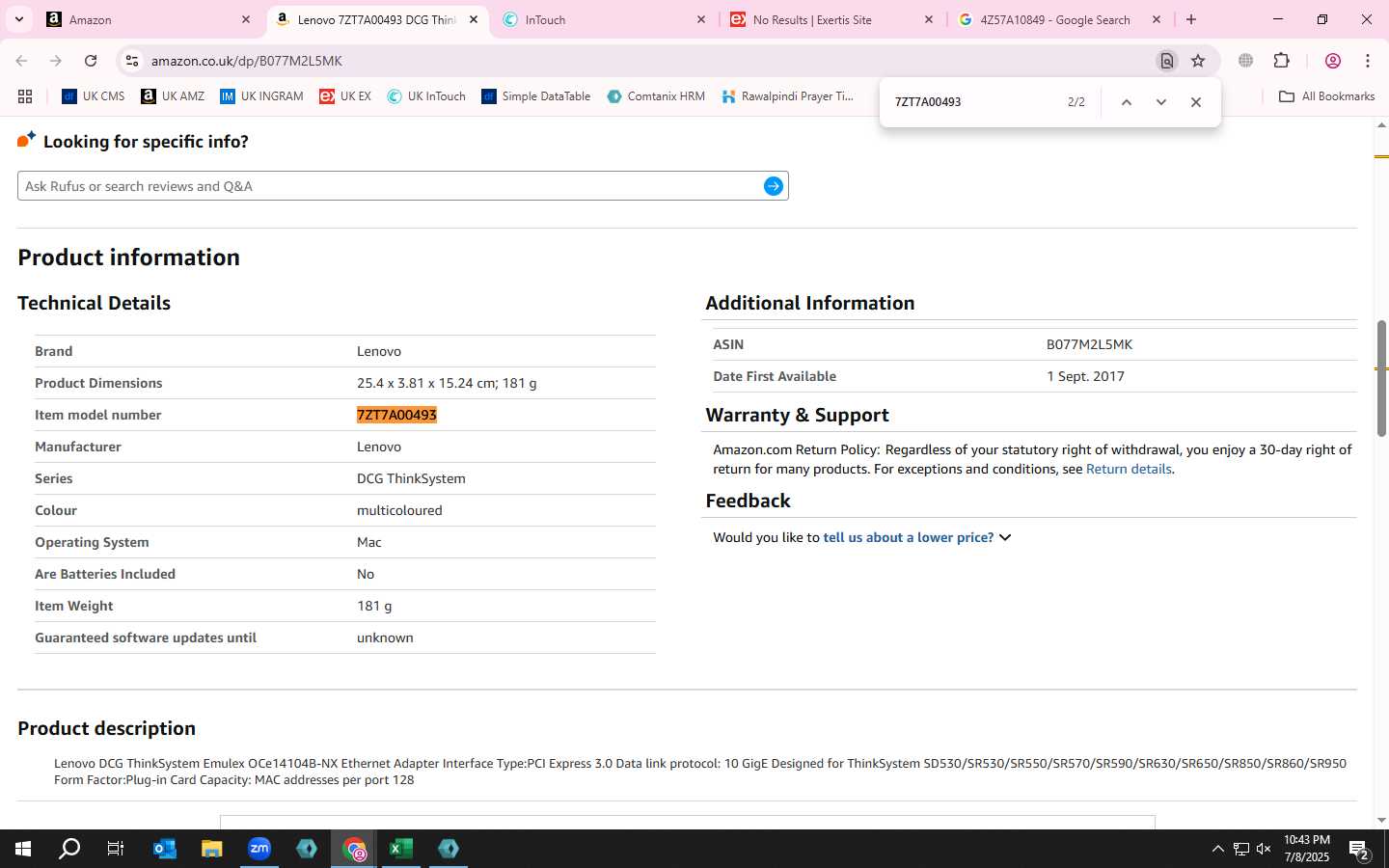
Task: Open Windows Start menu
Action: (x=23, y=849)
